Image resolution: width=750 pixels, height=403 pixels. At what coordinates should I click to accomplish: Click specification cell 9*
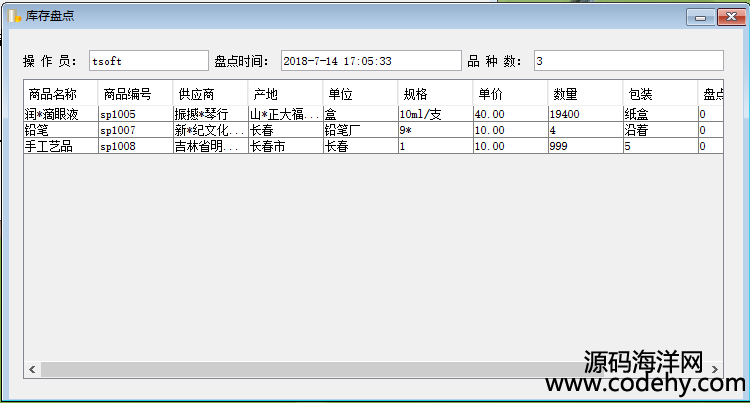click(x=436, y=130)
